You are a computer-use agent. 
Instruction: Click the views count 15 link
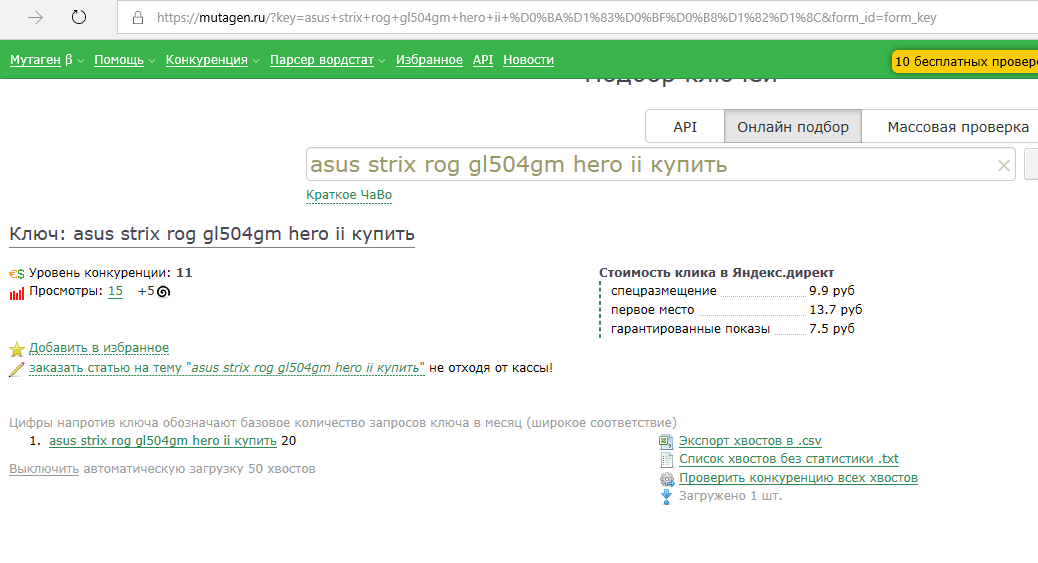[x=115, y=291]
